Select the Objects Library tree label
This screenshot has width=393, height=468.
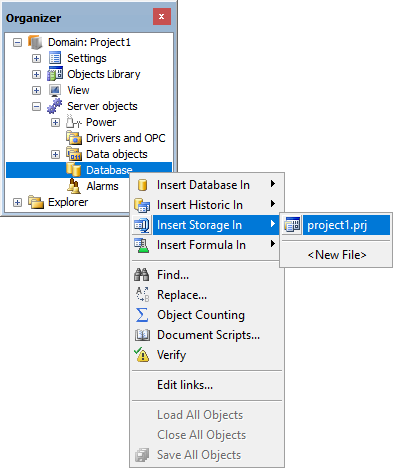pos(104,74)
